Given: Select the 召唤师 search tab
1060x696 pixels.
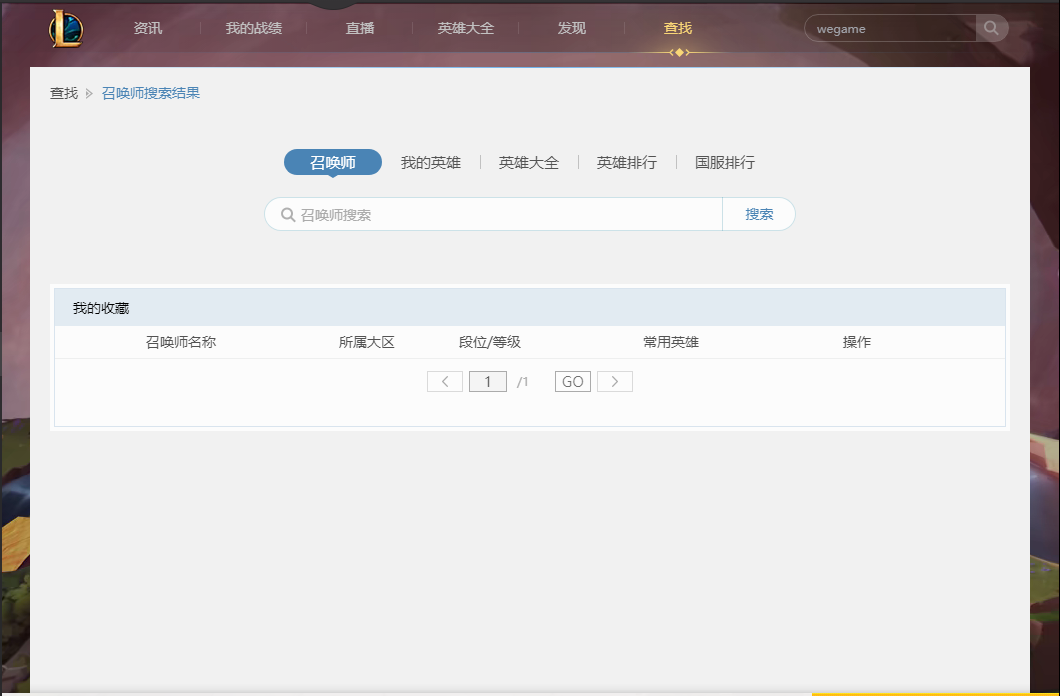Looking at the screenshot, I should [x=333, y=162].
